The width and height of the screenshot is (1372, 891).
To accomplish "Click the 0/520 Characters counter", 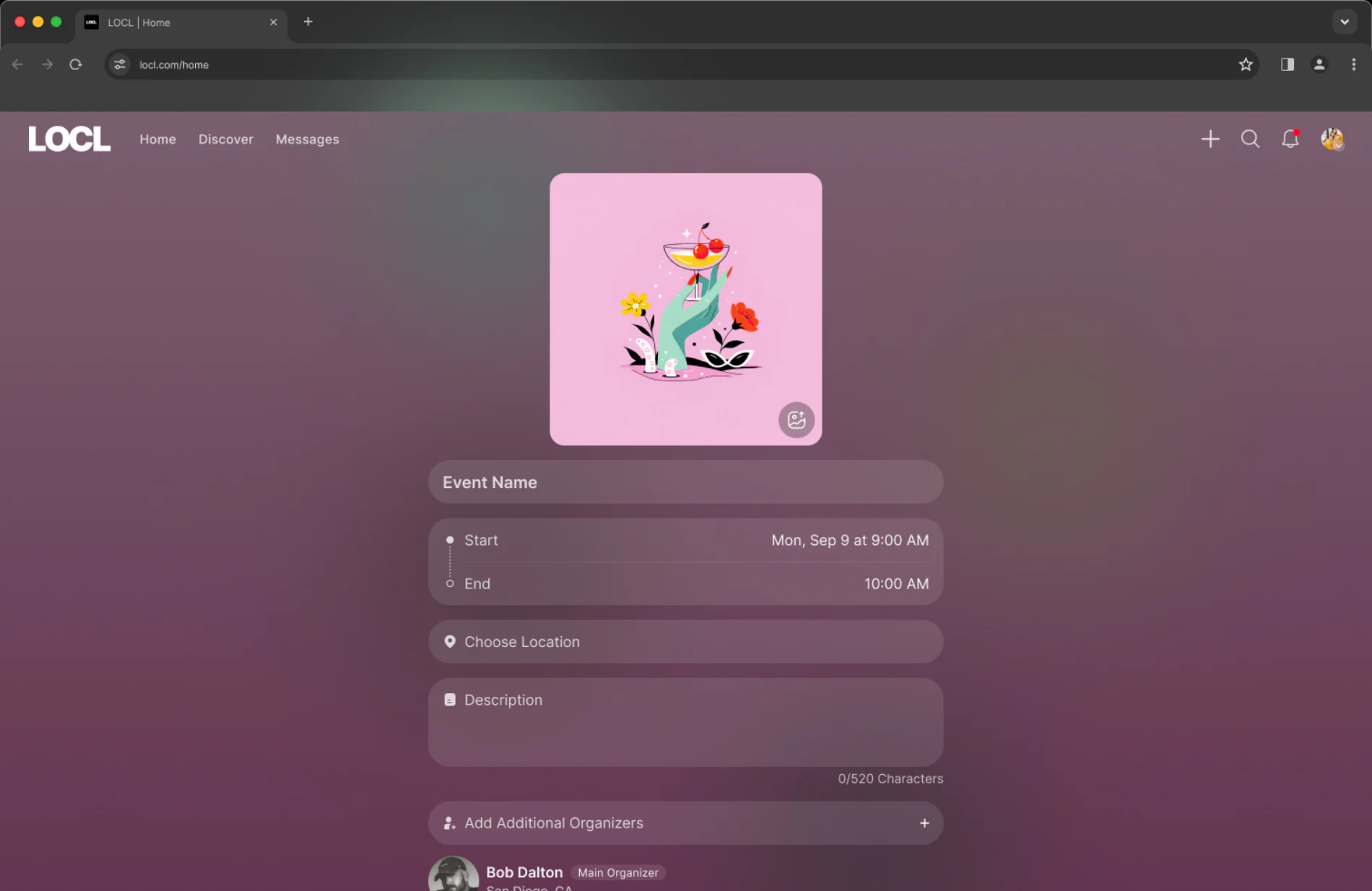I will (890, 778).
